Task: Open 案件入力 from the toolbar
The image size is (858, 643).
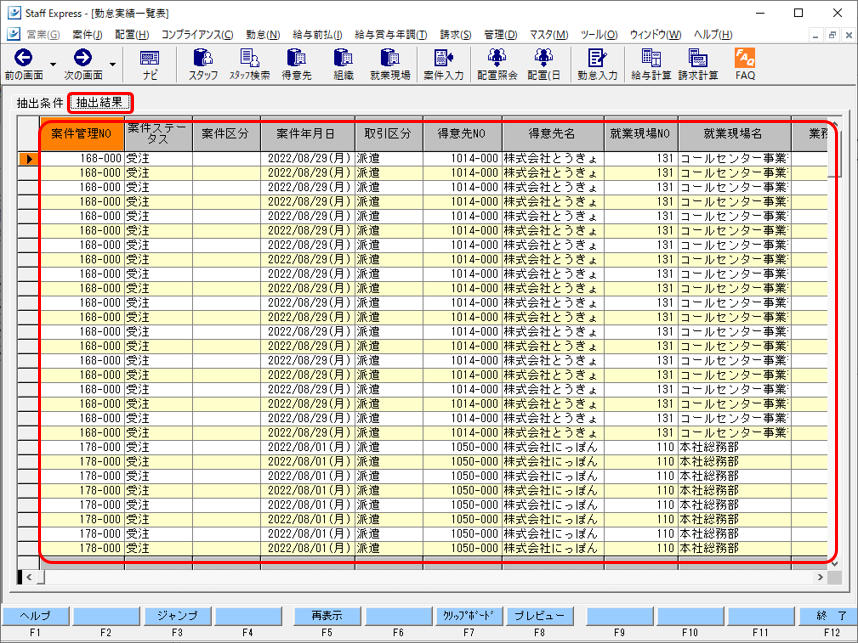Action: [x=443, y=65]
